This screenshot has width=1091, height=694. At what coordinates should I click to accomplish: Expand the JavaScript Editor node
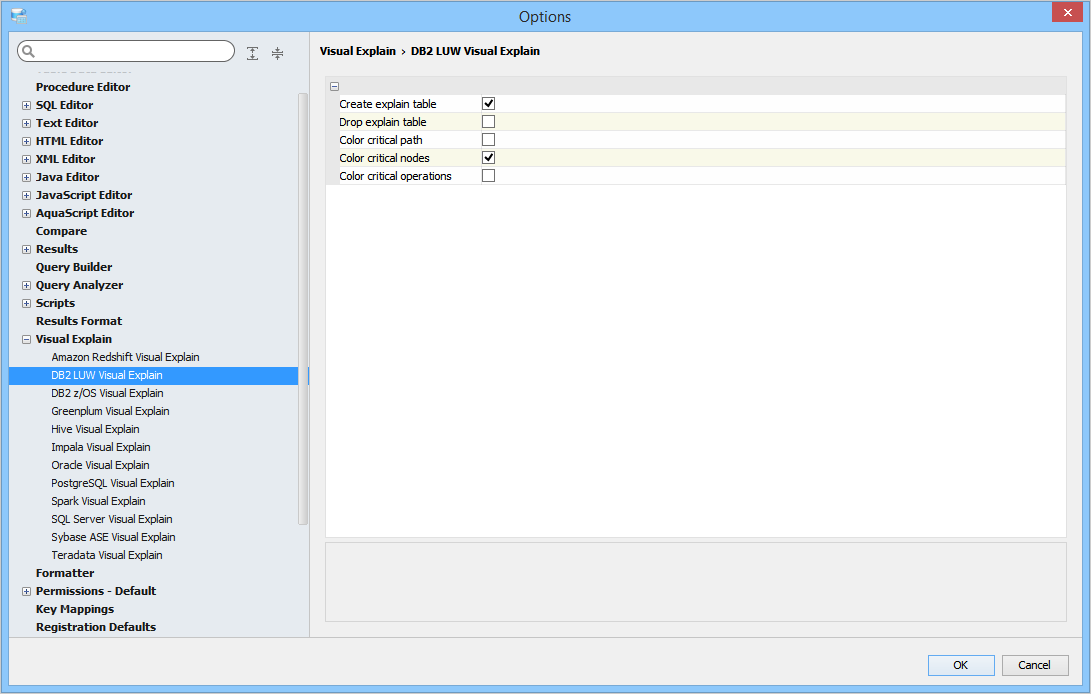(x=26, y=196)
